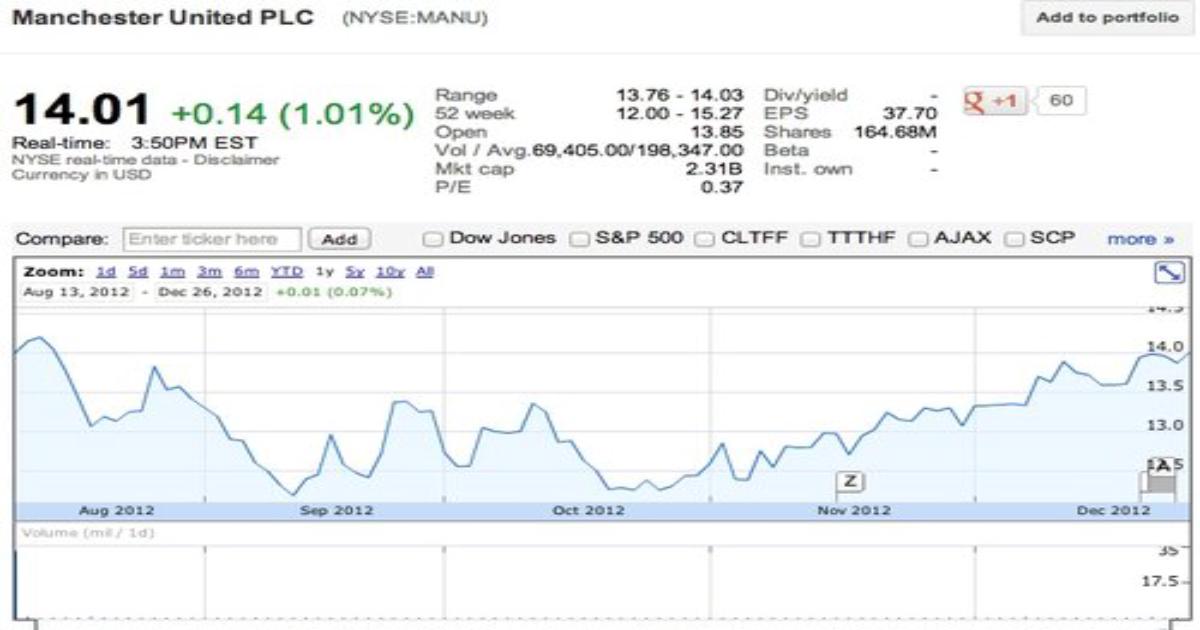The image size is (1200, 630).
Task: Click the +1 count of 60
Action: 1060,102
